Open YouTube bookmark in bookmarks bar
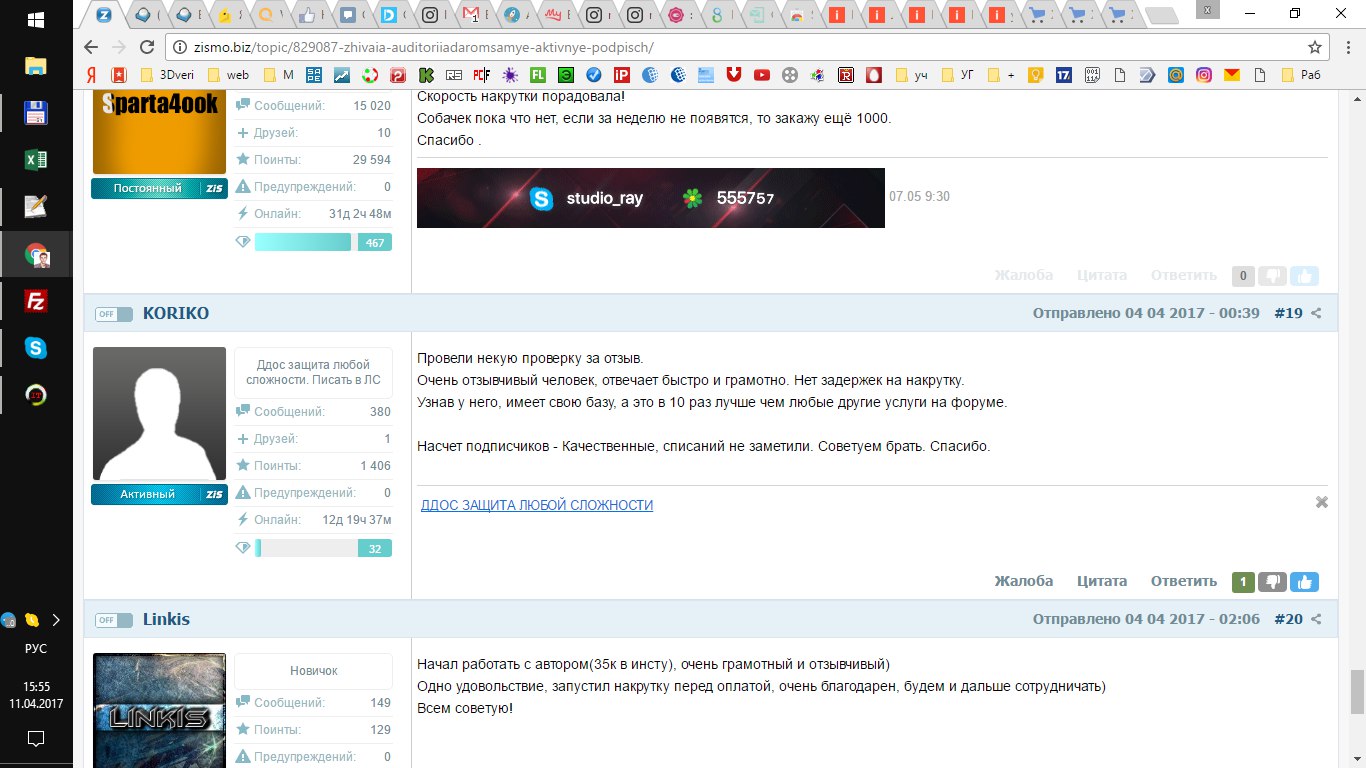 tap(762, 74)
